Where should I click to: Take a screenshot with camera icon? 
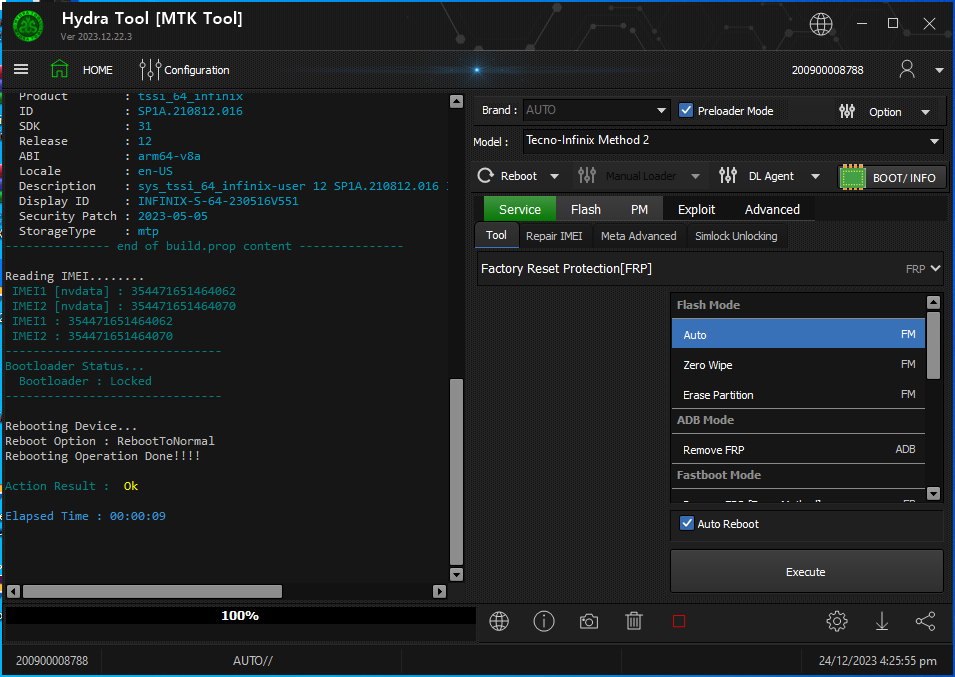click(588, 622)
